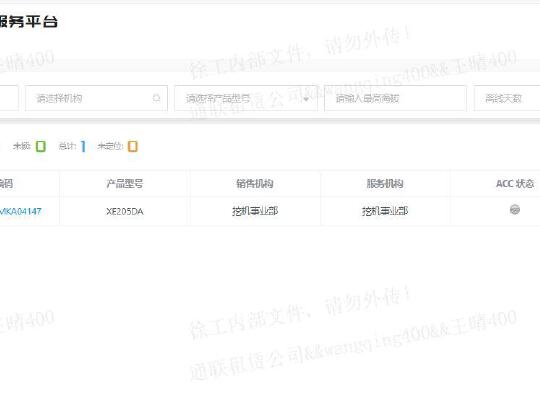Screen dimensions: 540x406
Task: Click 挖机事业部 under 服务机构 column
Action: 385,211
